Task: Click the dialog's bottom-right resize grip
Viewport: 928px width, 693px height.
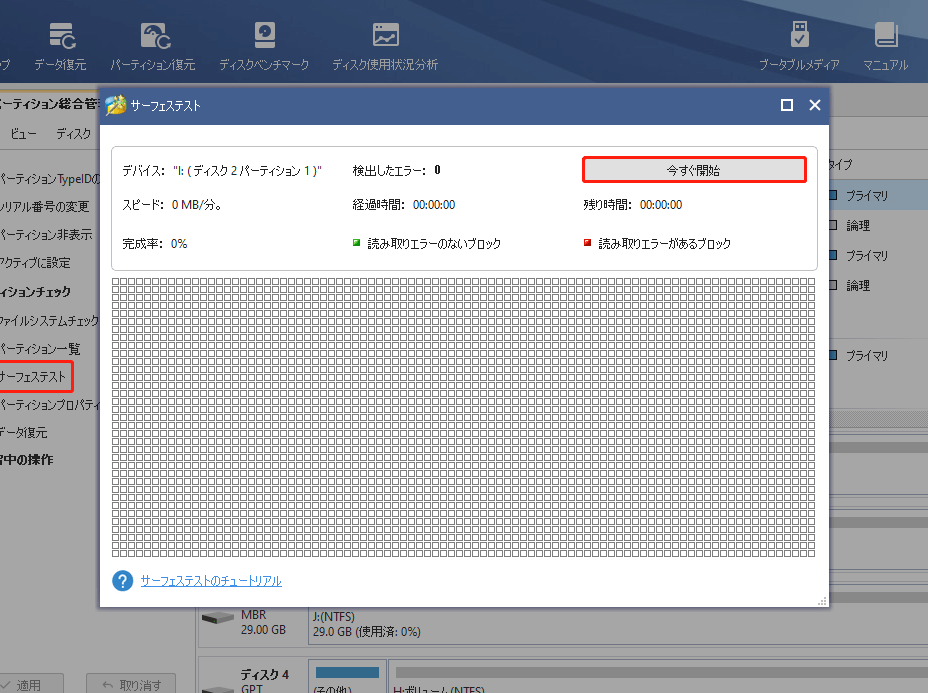Action: pyautogui.click(x=822, y=601)
